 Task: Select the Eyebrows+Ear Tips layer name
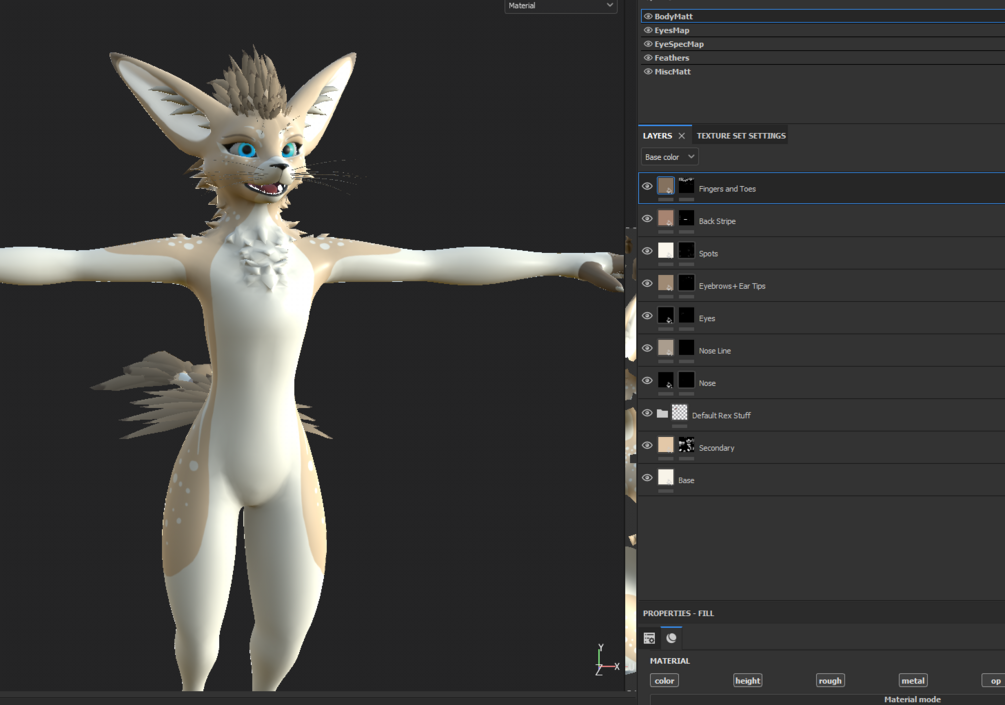732,286
